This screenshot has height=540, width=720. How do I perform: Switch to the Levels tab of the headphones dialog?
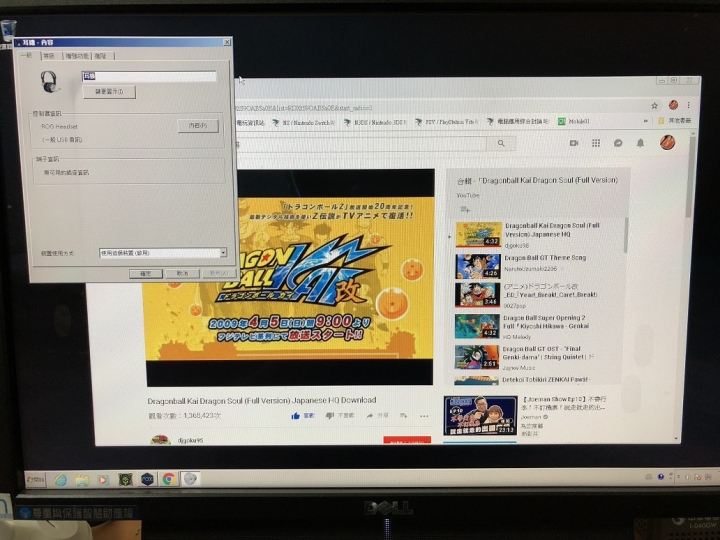(50, 56)
